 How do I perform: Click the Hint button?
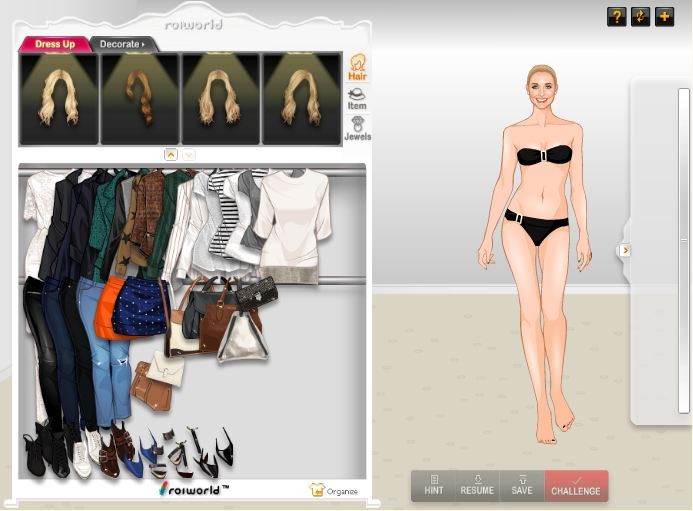click(x=433, y=486)
